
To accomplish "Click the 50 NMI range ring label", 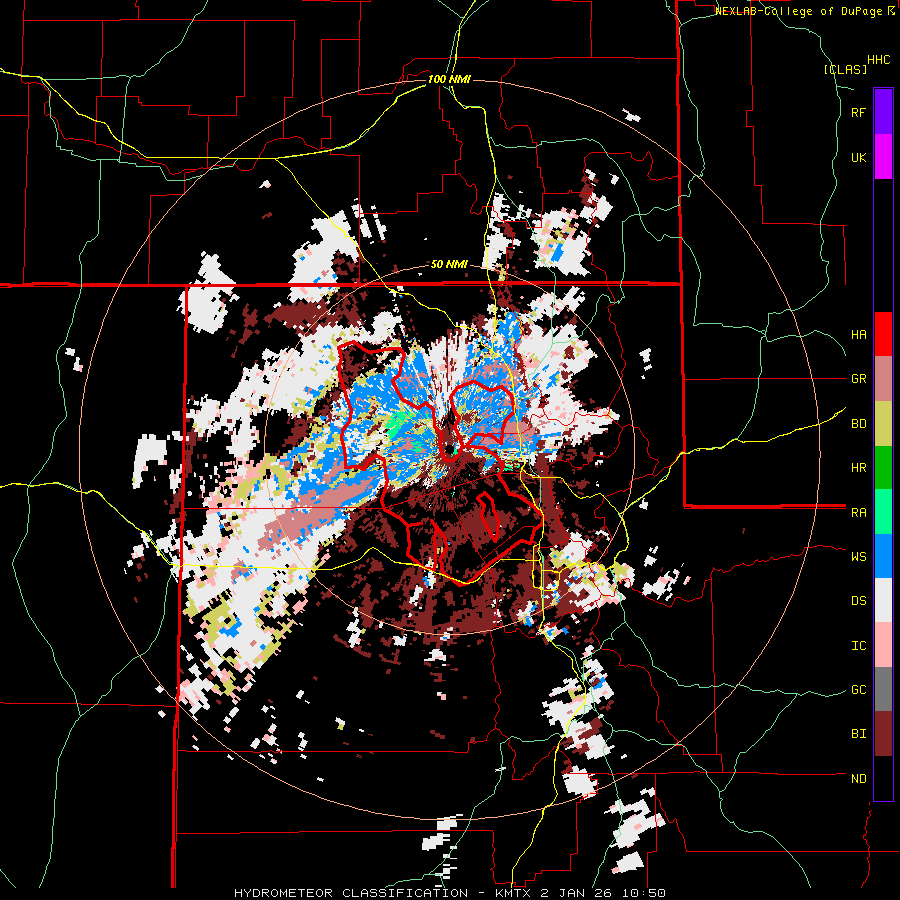I will (x=449, y=265).
